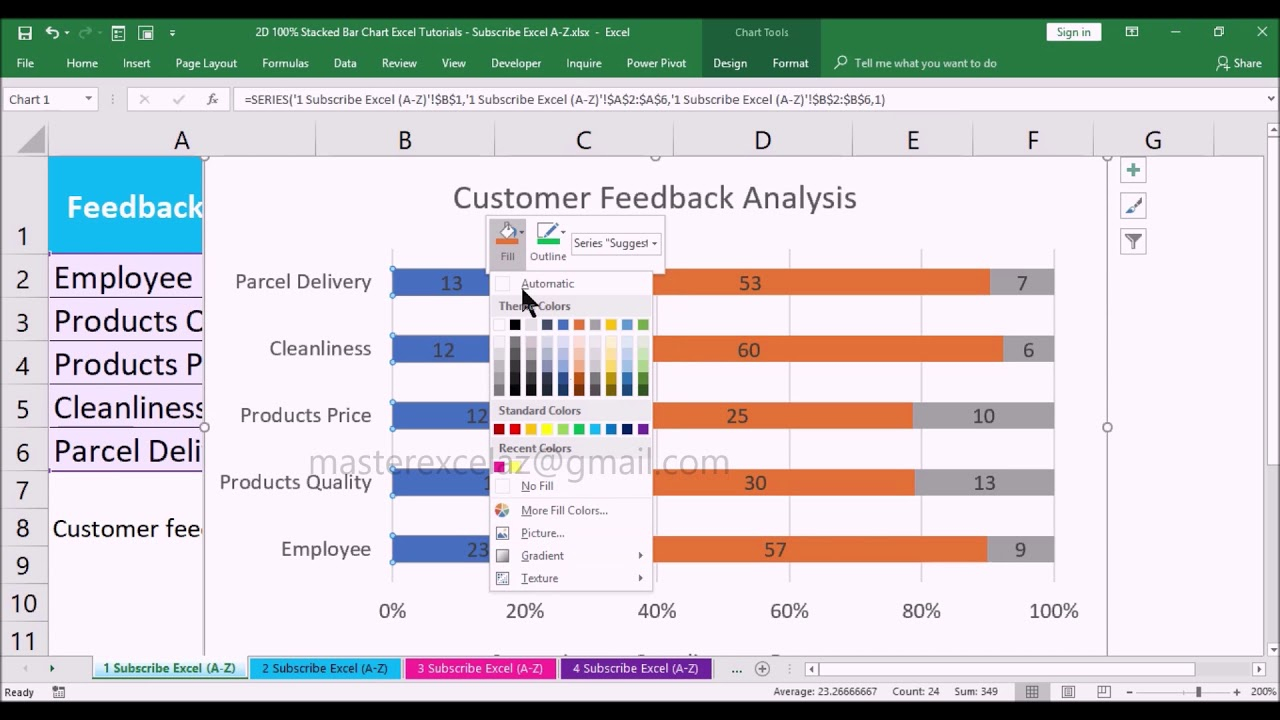This screenshot has width=1280, height=720.
Task: Click the Insert Function fx icon
Action: (212, 99)
